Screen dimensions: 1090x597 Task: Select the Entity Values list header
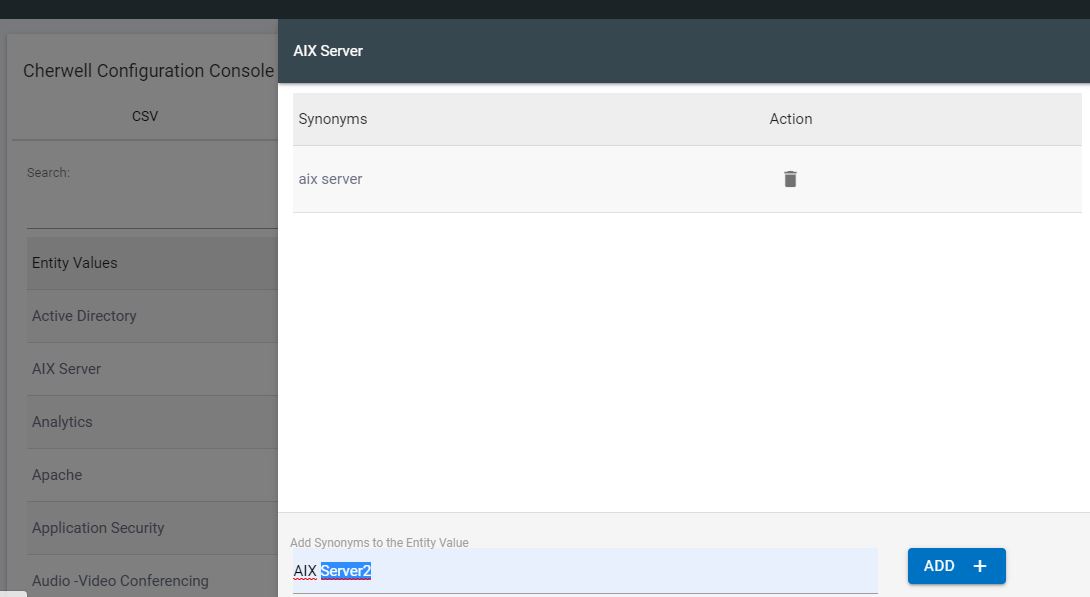point(75,263)
